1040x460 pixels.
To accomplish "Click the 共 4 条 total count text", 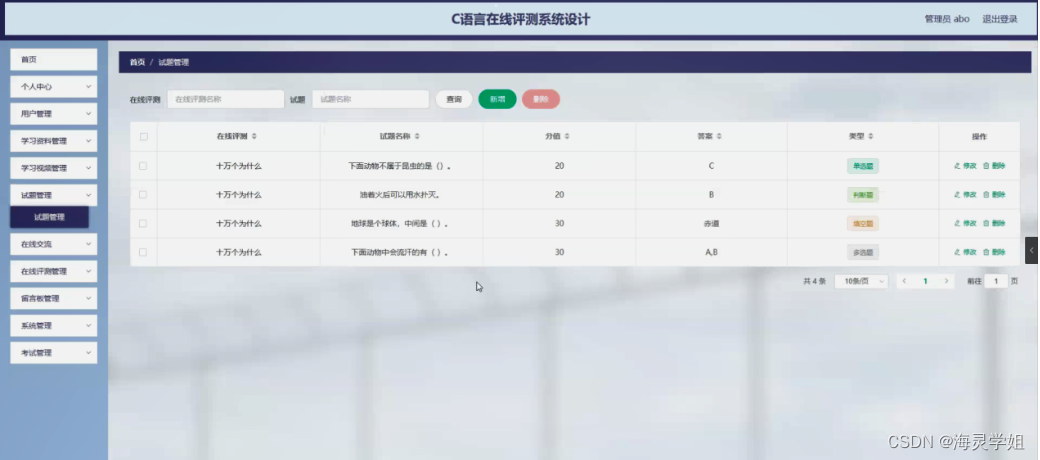I will tap(814, 281).
